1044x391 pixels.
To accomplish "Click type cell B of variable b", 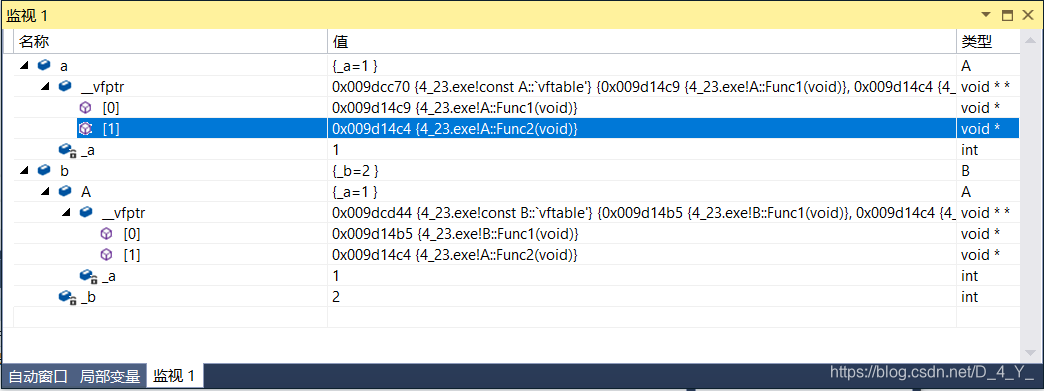I will point(965,171).
